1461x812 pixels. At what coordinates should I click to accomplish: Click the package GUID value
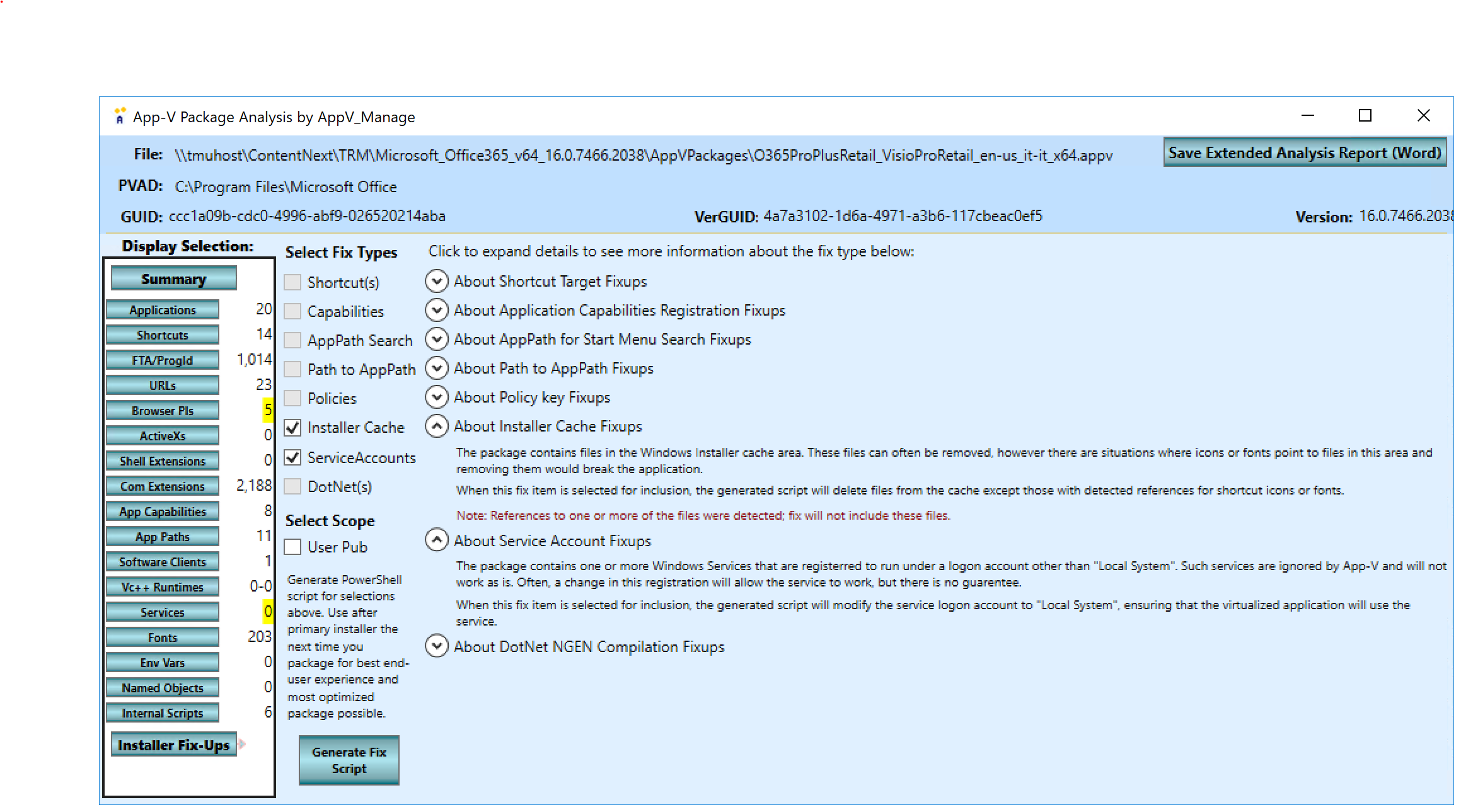click(307, 216)
